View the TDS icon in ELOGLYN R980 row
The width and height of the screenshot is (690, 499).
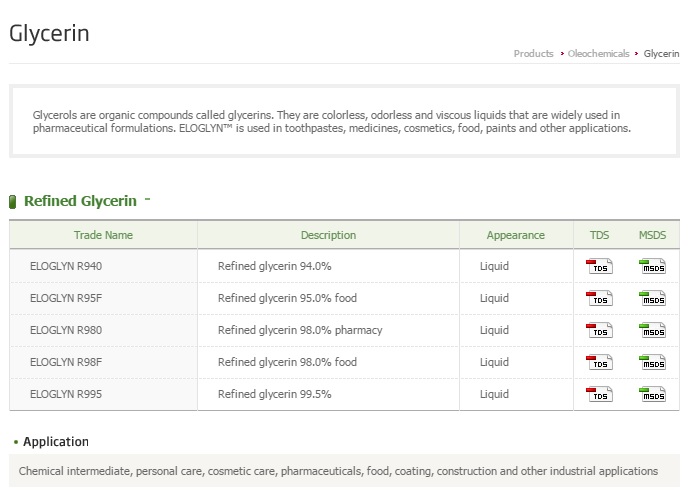coord(599,330)
